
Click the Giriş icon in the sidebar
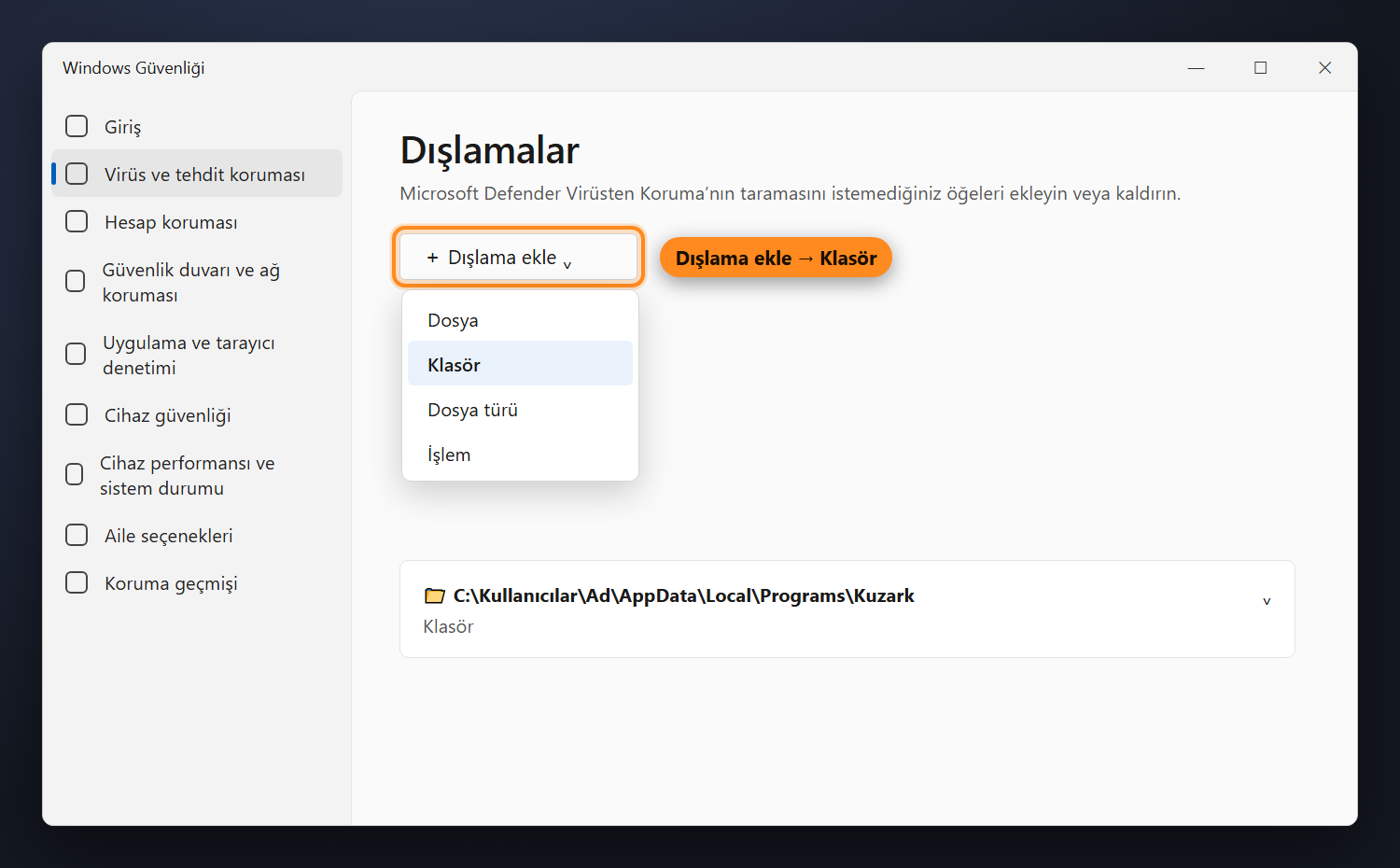coord(77,126)
